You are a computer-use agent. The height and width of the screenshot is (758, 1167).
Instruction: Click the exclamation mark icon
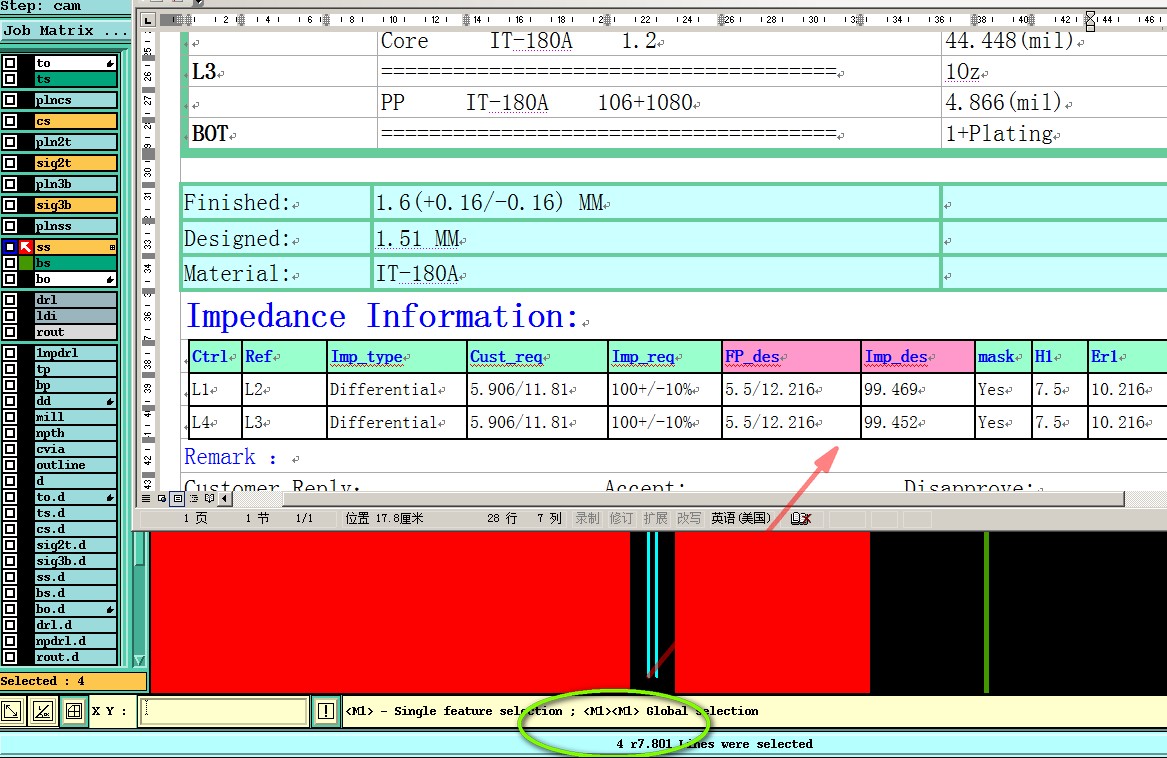coord(325,711)
